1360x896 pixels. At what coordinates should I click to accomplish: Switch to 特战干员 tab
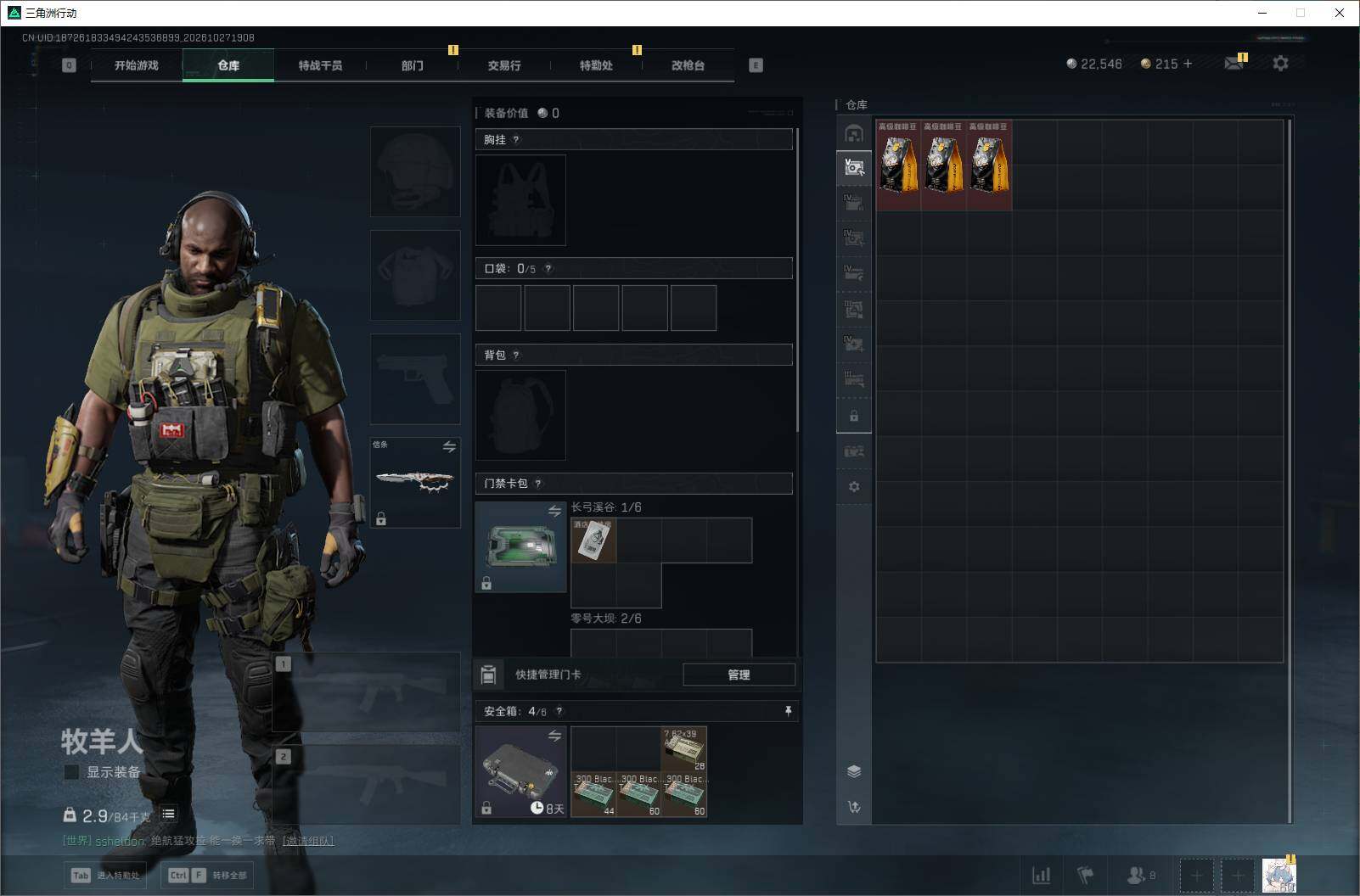[320, 65]
